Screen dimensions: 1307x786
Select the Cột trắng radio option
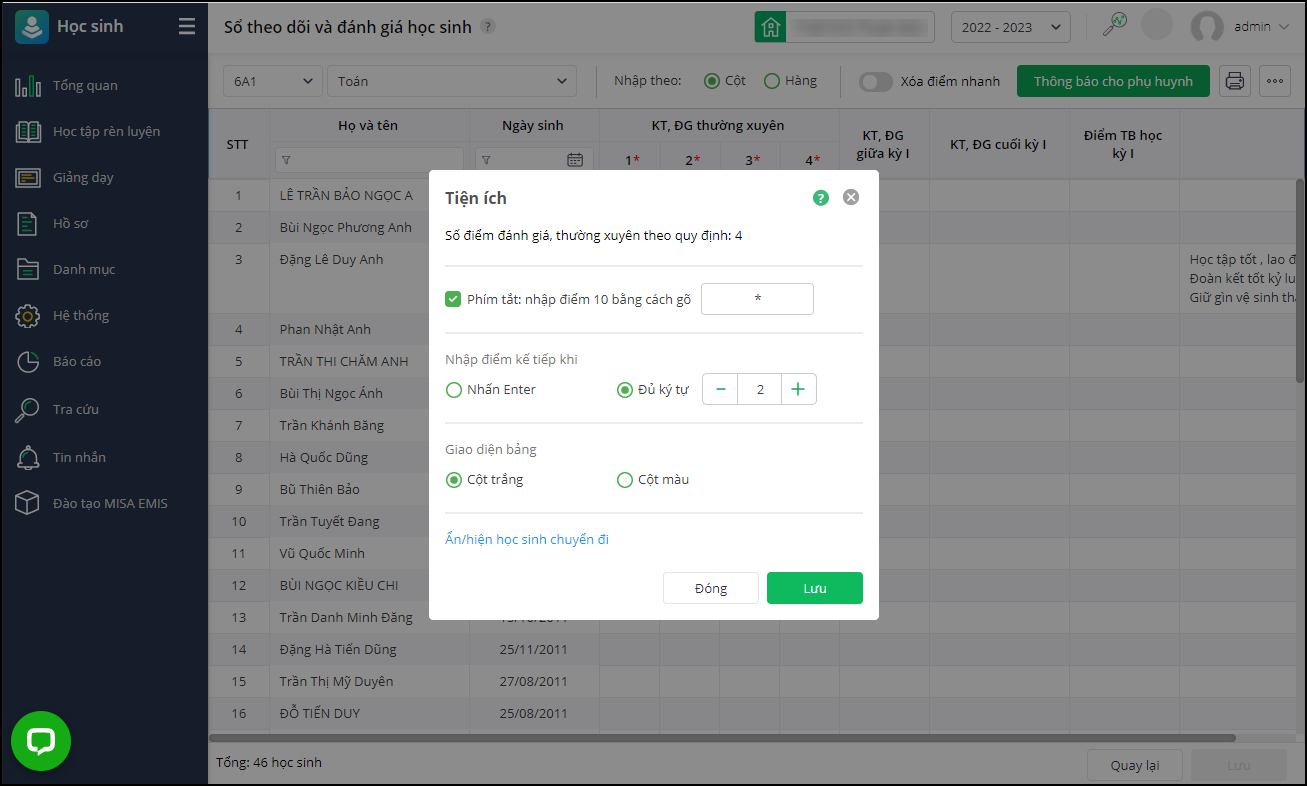point(454,480)
